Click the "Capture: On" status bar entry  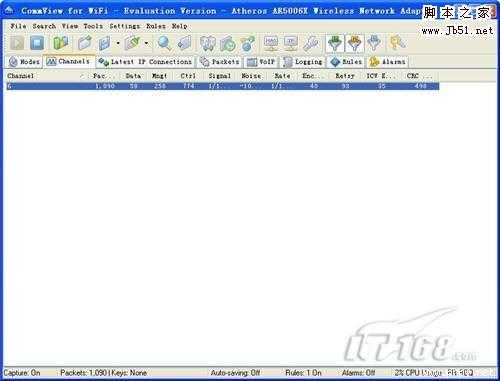pyautogui.click(x=22, y=373)
